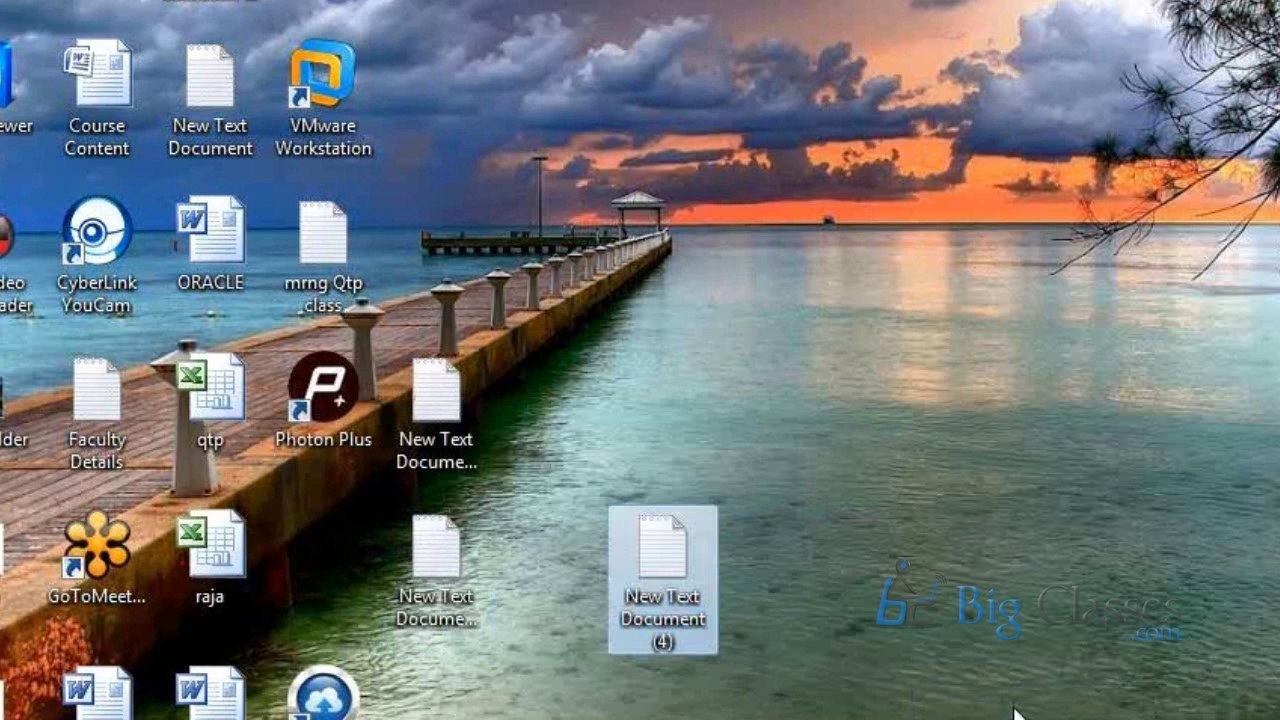The height and width of the screenshot is (720, 1280).
Task: Open the qtp Excel spreadsheet
Action: coord(211,388)
